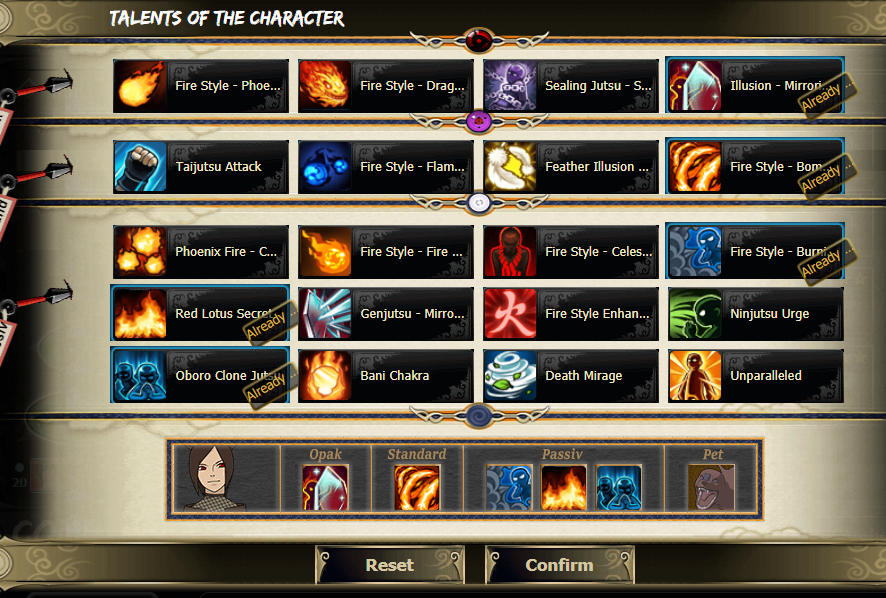Click the character portrait in the summary bar
This screenshot has width=886, height=598.
226,478
